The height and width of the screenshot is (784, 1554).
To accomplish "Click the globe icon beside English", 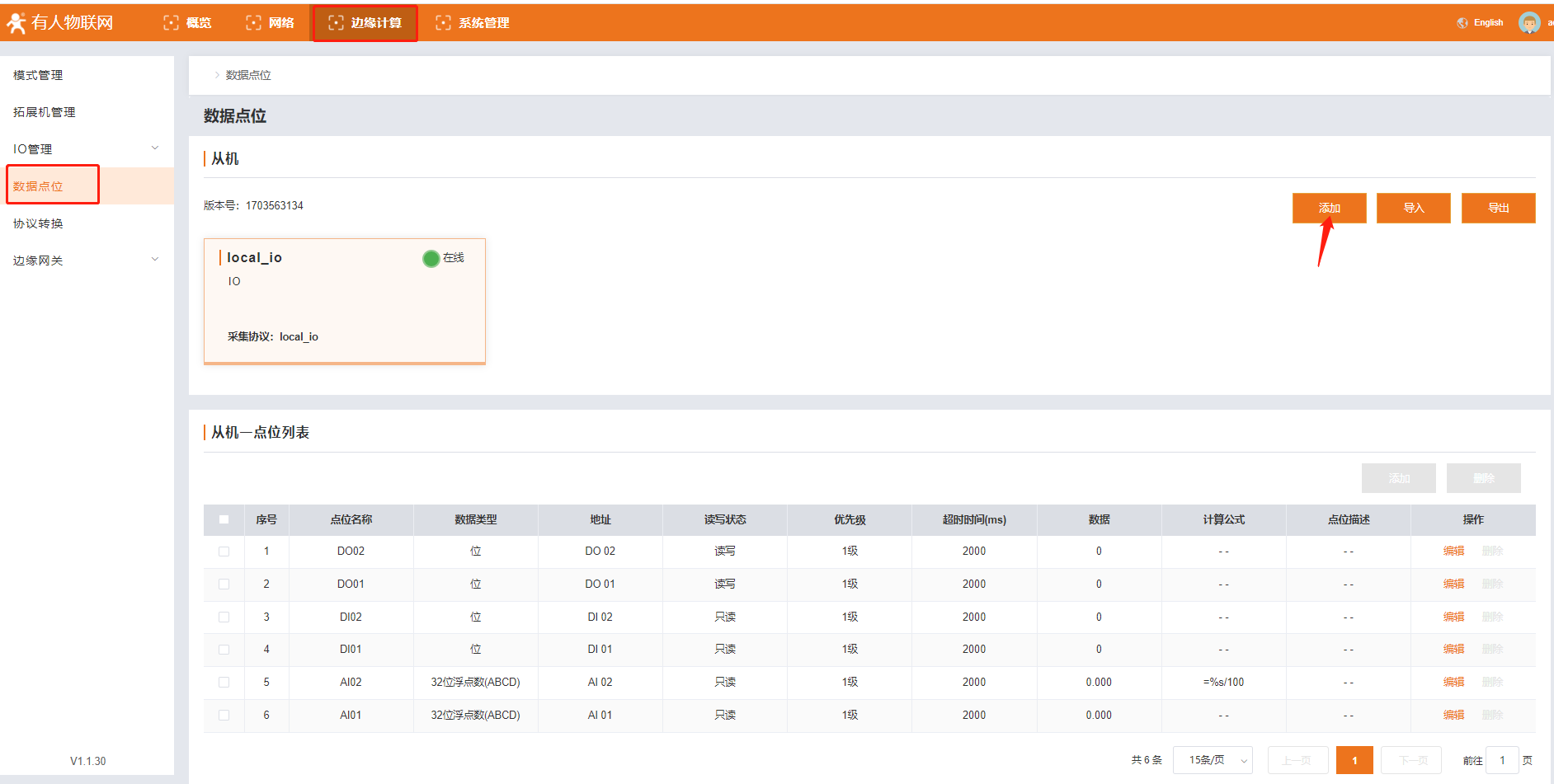I will point(1462,23).
